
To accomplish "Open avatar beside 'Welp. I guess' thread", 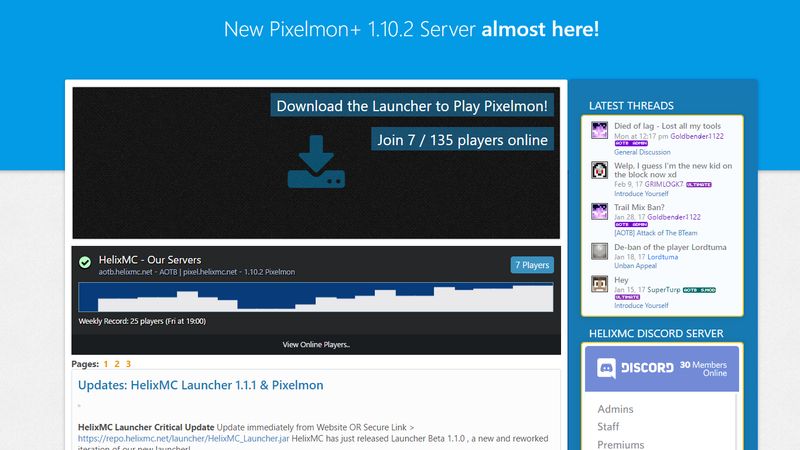I will pyautogui.click(x=599, y=170).
